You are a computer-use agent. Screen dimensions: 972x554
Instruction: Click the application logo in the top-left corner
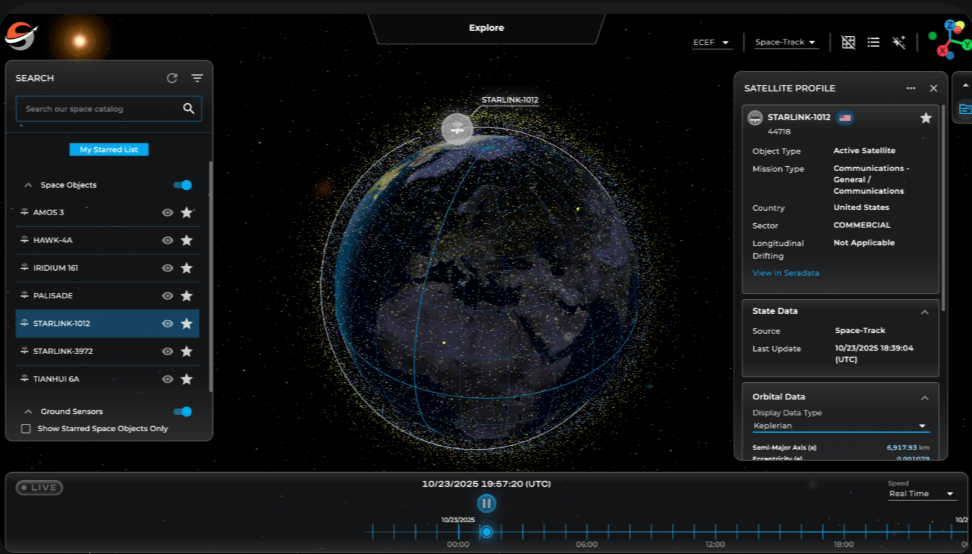[21, 35]
